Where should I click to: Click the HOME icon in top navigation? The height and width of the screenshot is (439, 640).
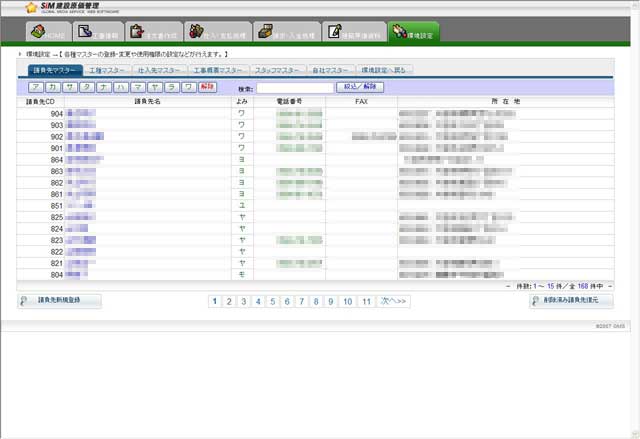click(x=47, y=33)
